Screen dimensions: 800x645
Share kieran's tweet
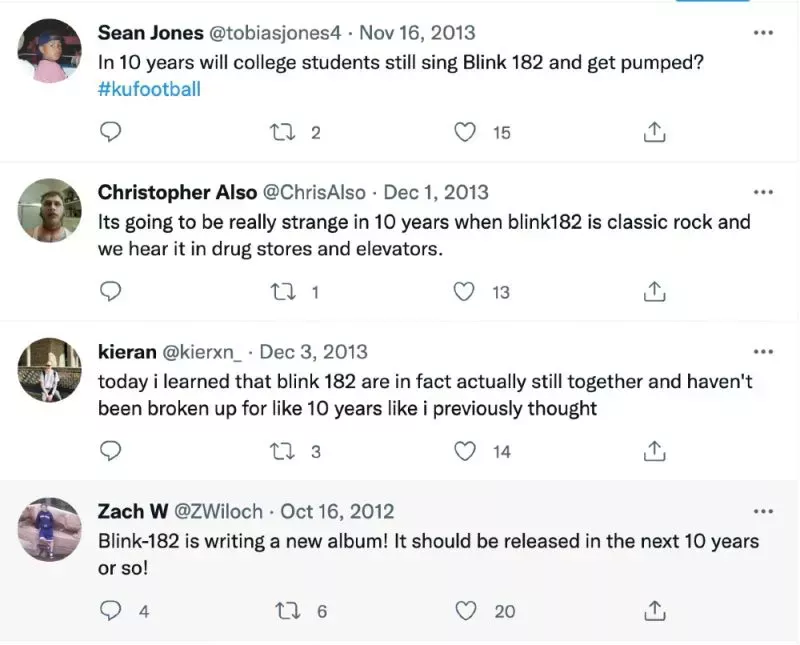(654, 451)
